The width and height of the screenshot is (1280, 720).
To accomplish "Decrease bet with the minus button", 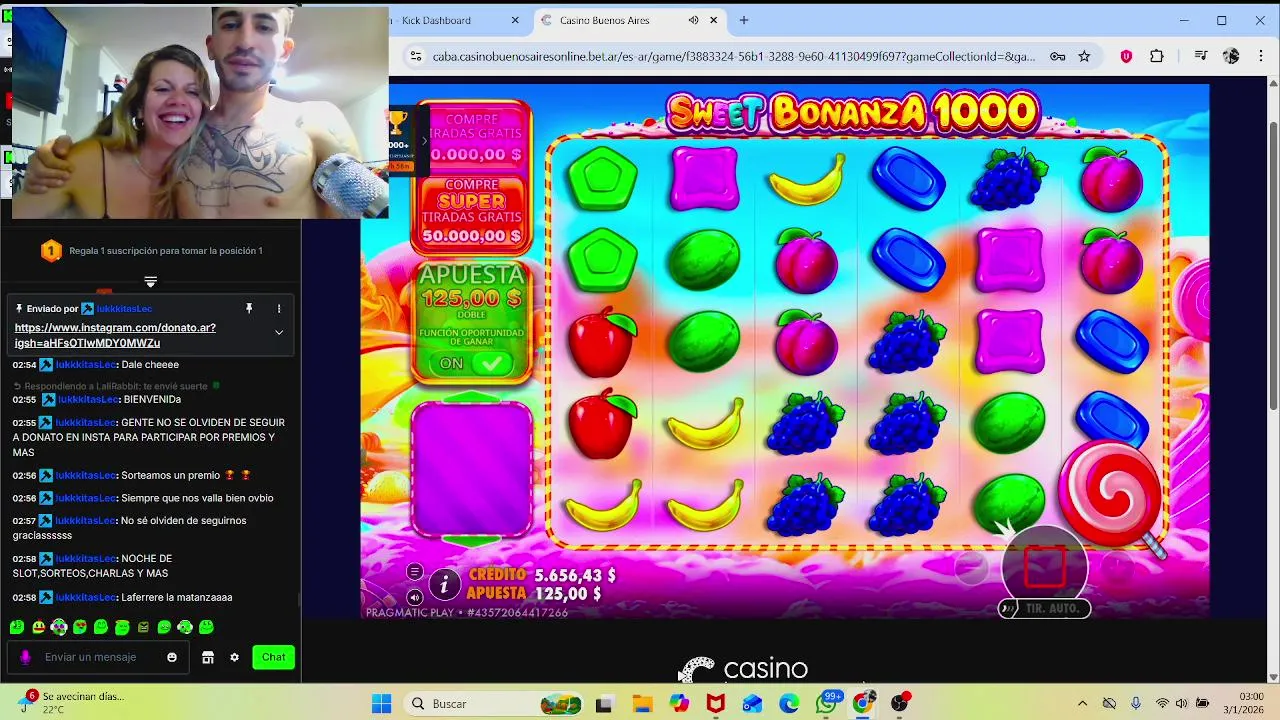I will (971, 568).
